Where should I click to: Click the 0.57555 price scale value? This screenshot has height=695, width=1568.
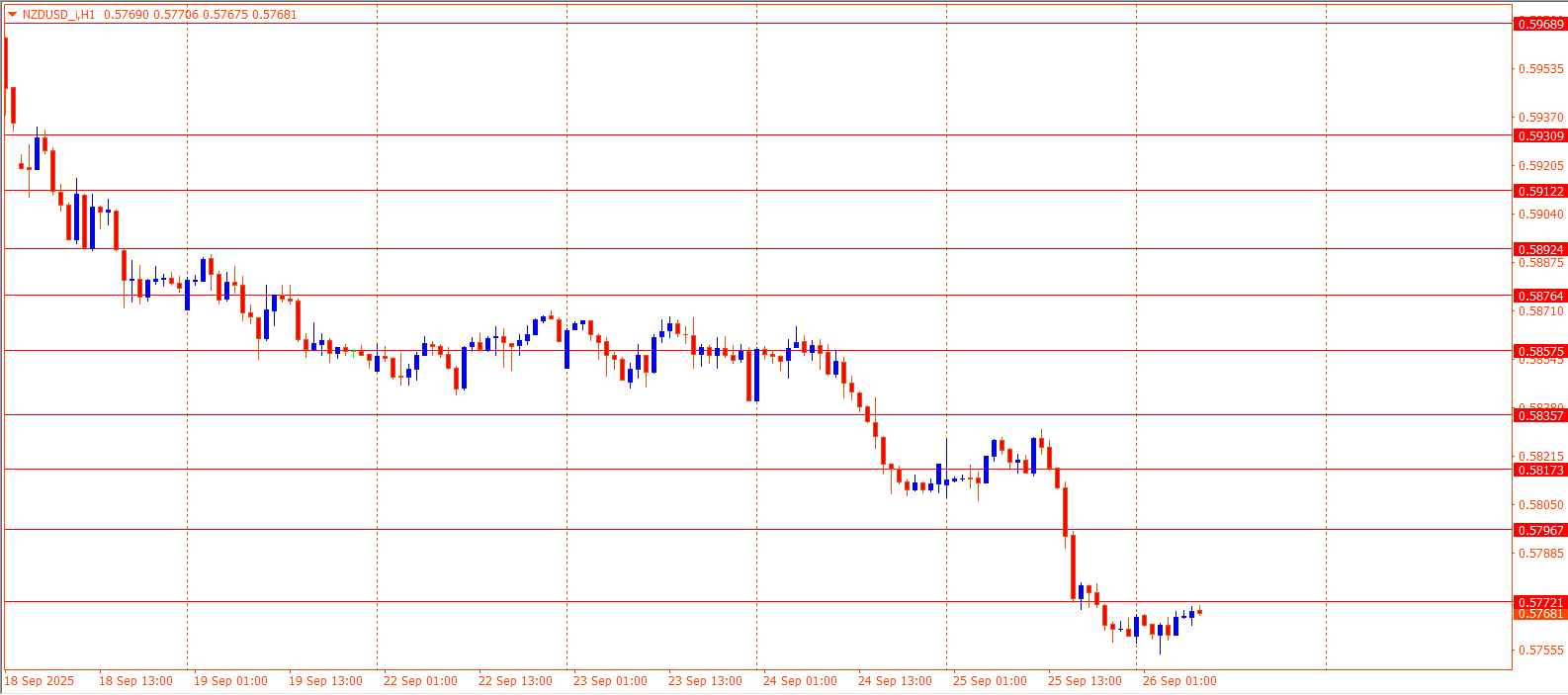[1540, 651]
